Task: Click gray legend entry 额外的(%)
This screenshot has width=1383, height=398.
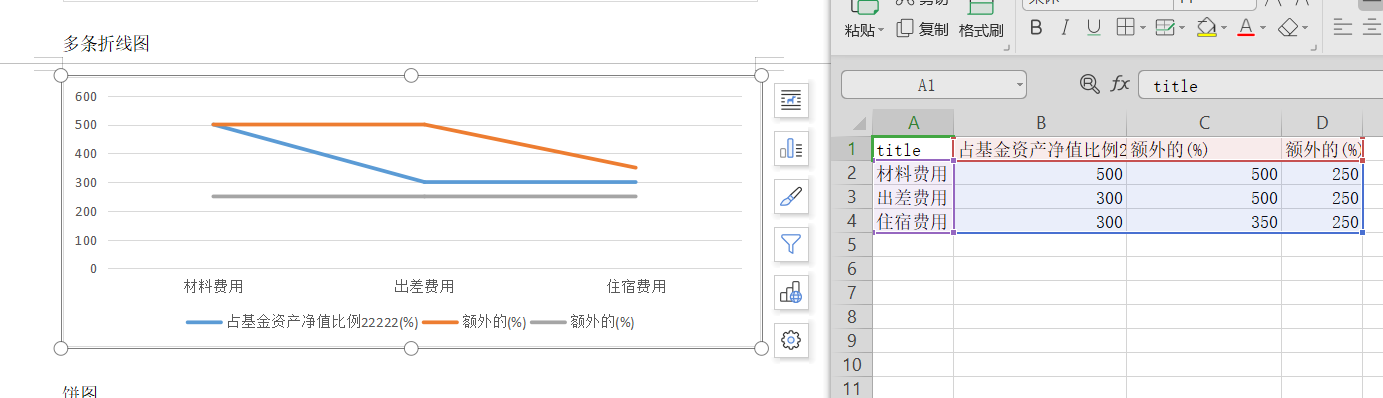Action: [582, 322]
